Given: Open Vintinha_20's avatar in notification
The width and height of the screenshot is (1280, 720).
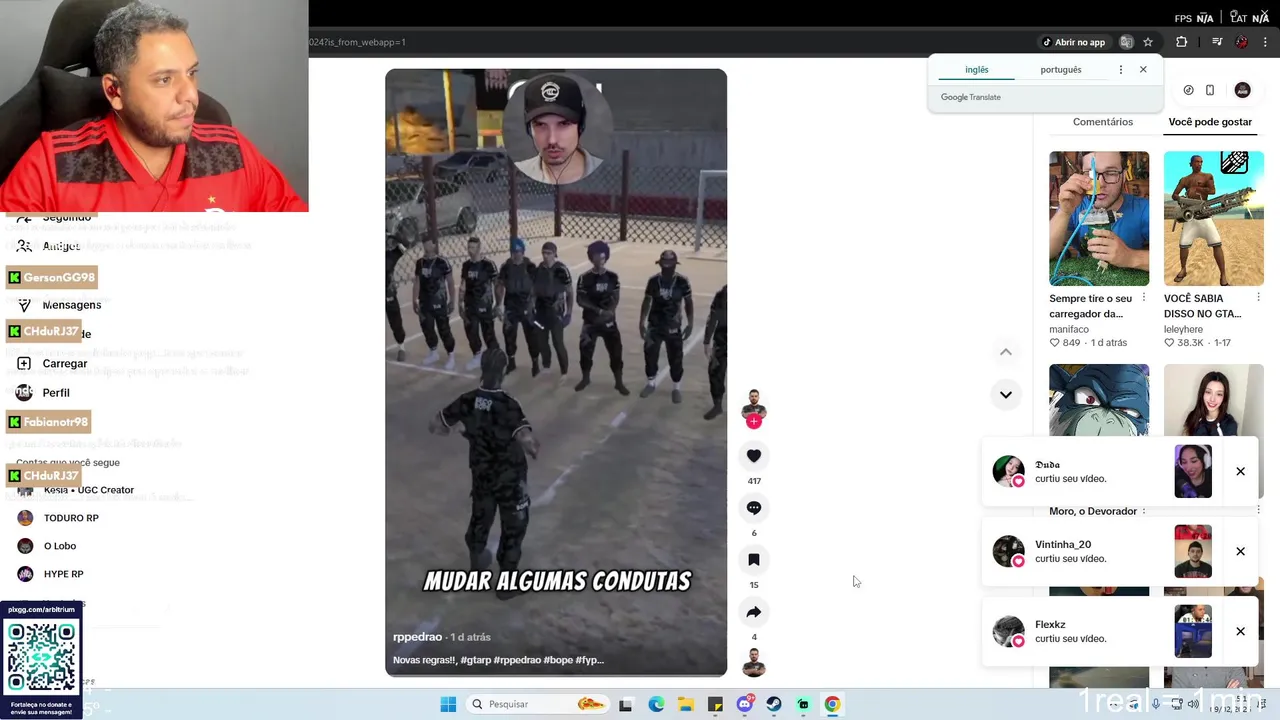Looking at the screenshot, I should 1008,551.
